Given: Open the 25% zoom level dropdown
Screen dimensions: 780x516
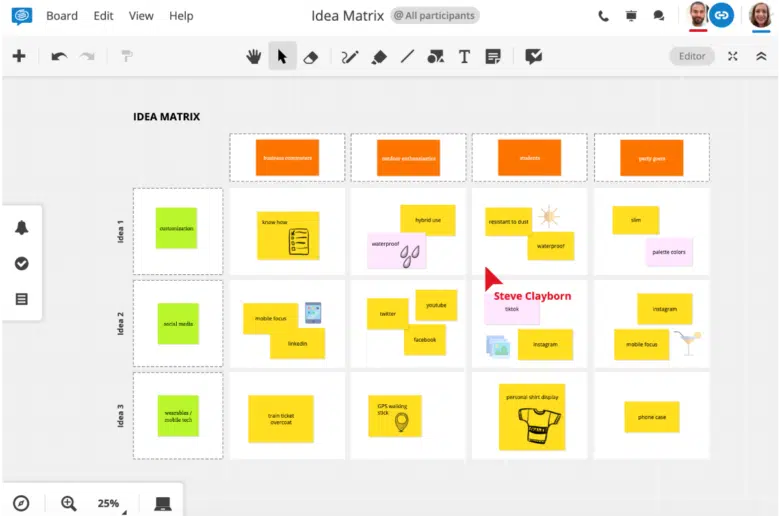Looking at the screenshot, I should (109, 503).
